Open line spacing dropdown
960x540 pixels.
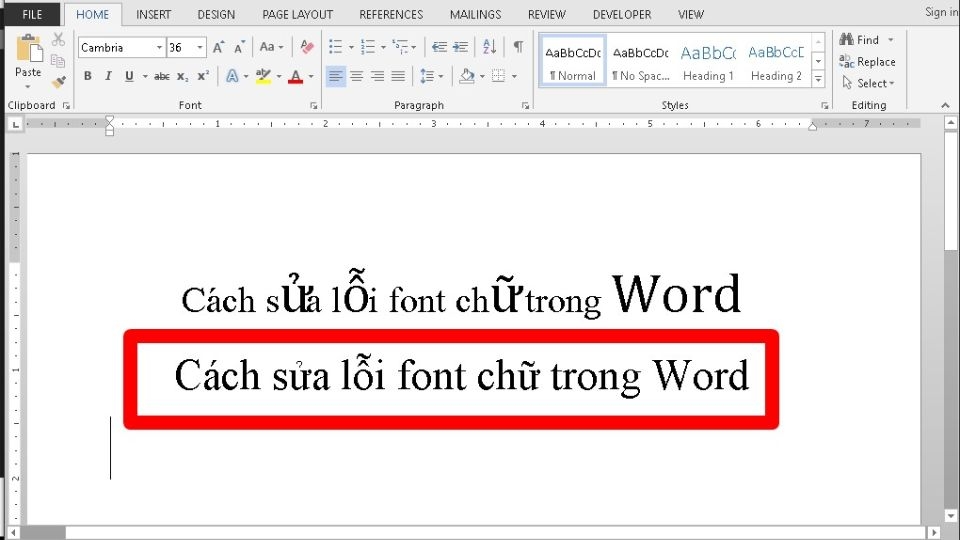point(432,77)
